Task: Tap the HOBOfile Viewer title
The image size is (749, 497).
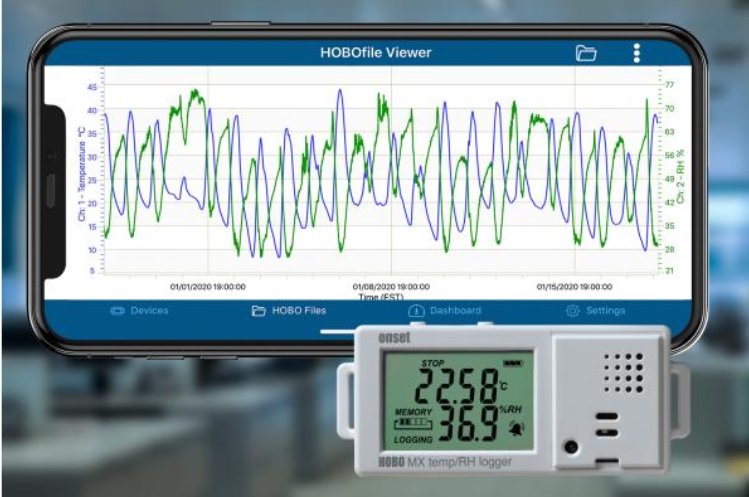Action: tap(376, 53)
